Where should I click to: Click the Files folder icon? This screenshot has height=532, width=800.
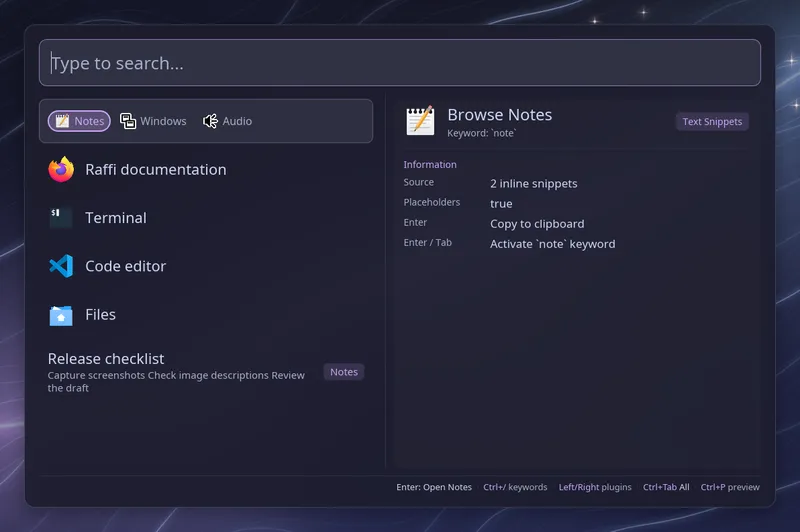(61, 315)
